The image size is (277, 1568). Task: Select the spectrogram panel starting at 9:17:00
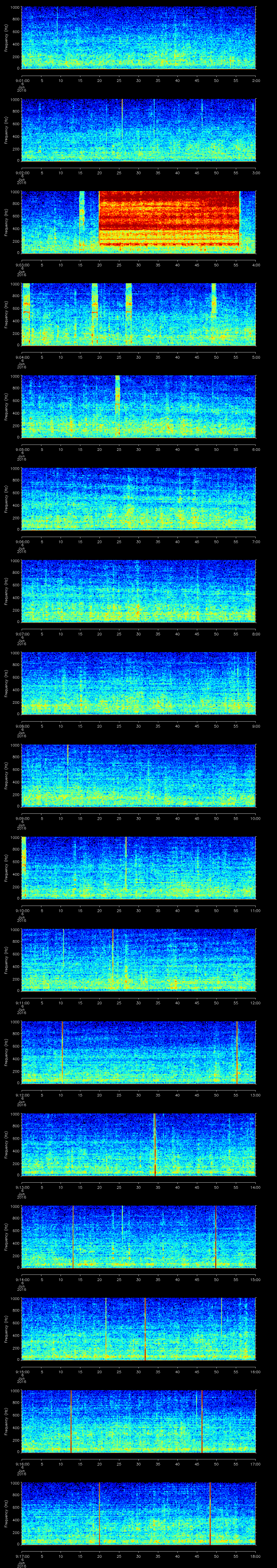[x=139, y=1514]
